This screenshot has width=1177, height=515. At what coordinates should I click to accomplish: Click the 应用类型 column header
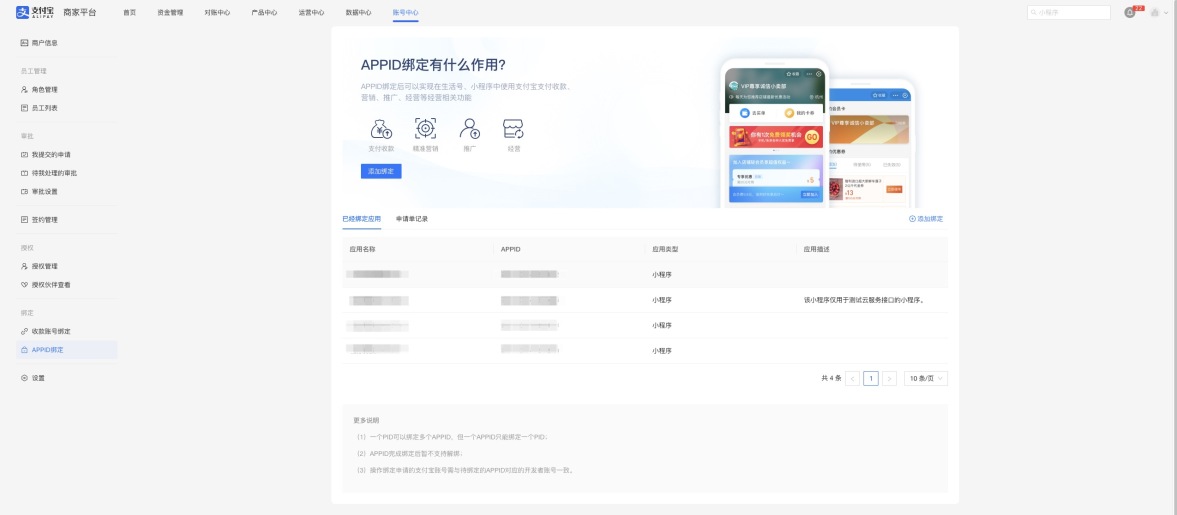coord(665,249)
